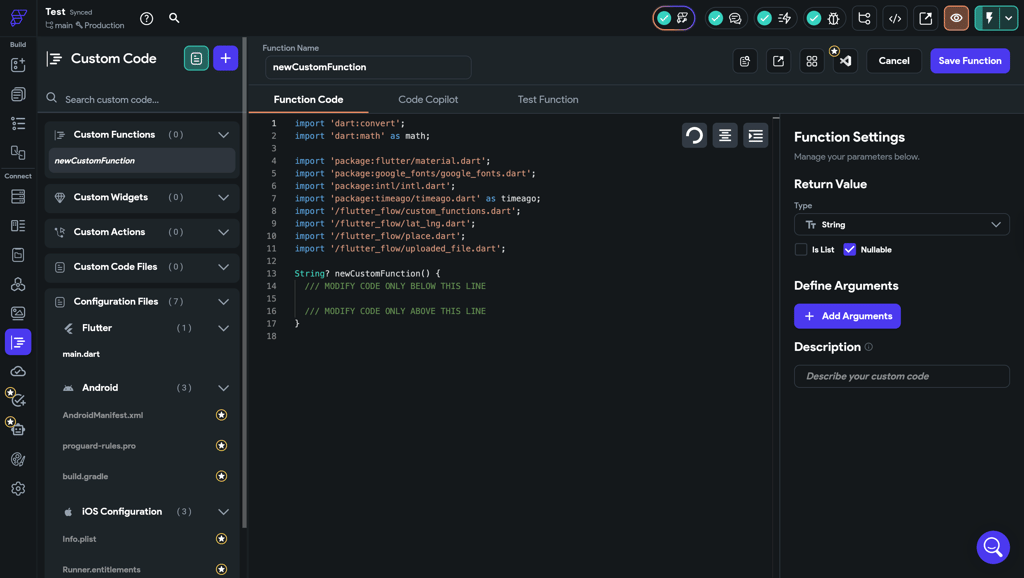Switch to the Function Code tab
1024x578 pixels.
pos(308,99)
